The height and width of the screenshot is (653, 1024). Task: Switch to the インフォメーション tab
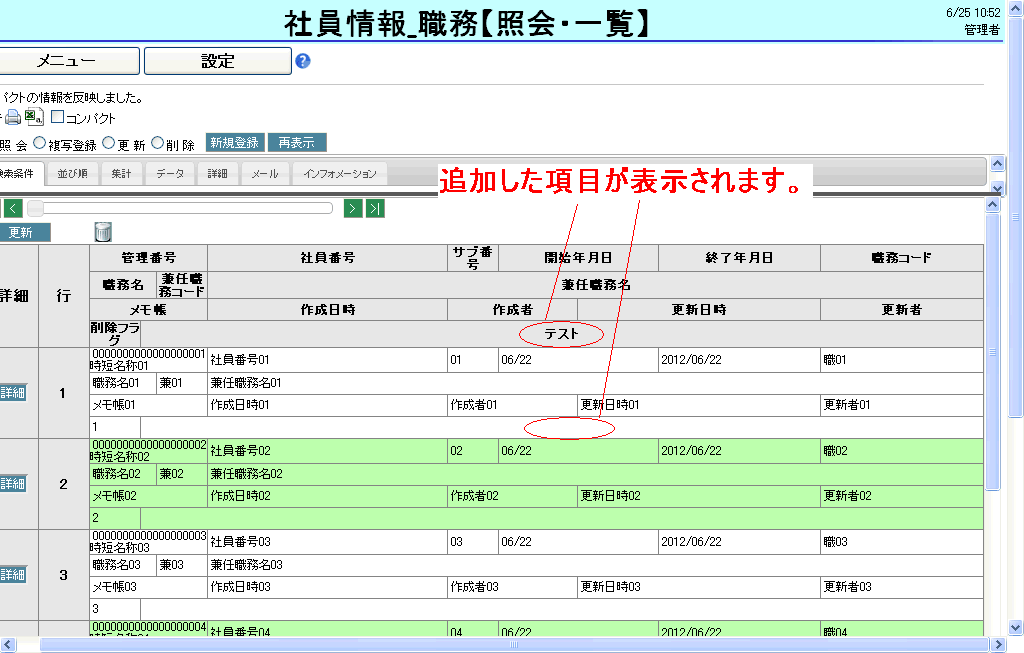[340, 174]
